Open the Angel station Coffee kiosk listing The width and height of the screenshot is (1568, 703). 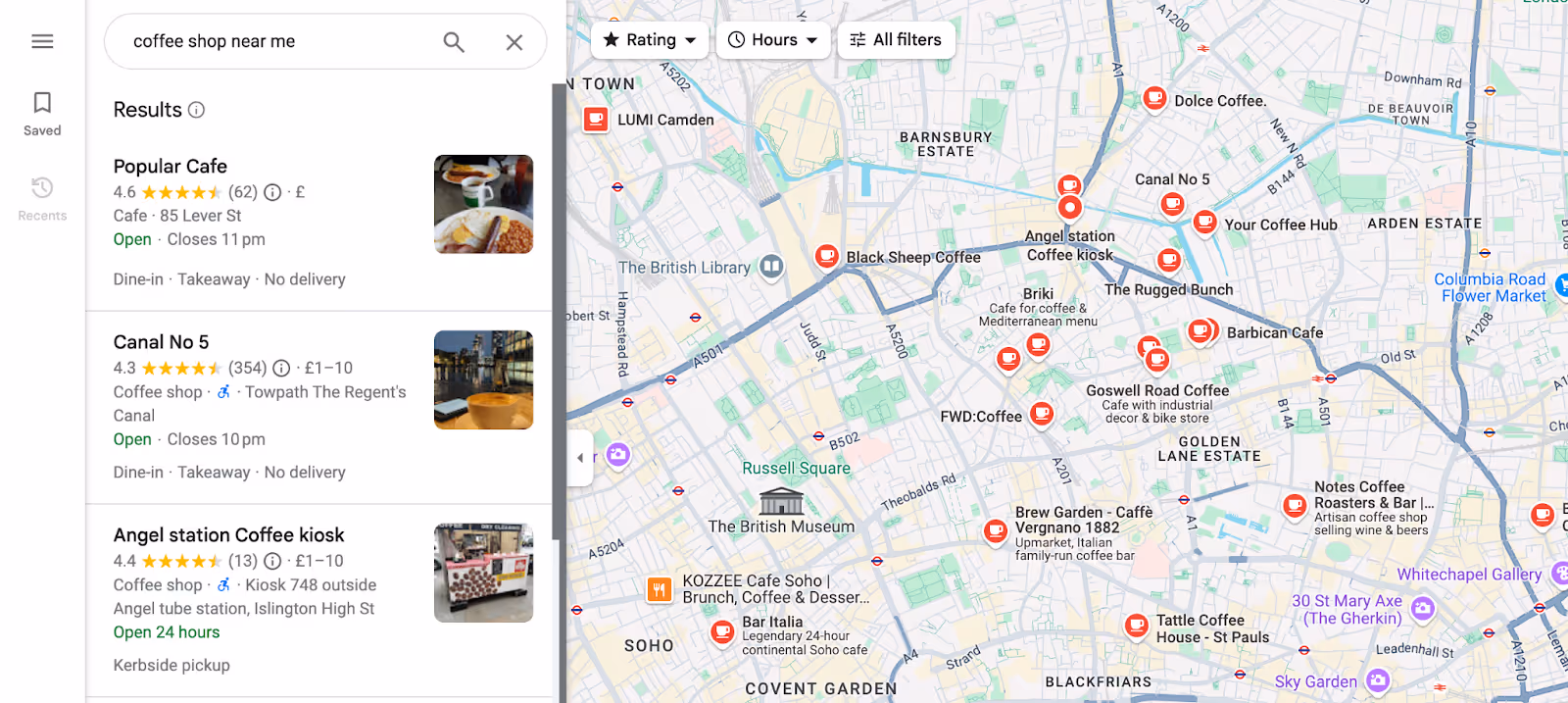pyautogui.click(x=229, y=534)
